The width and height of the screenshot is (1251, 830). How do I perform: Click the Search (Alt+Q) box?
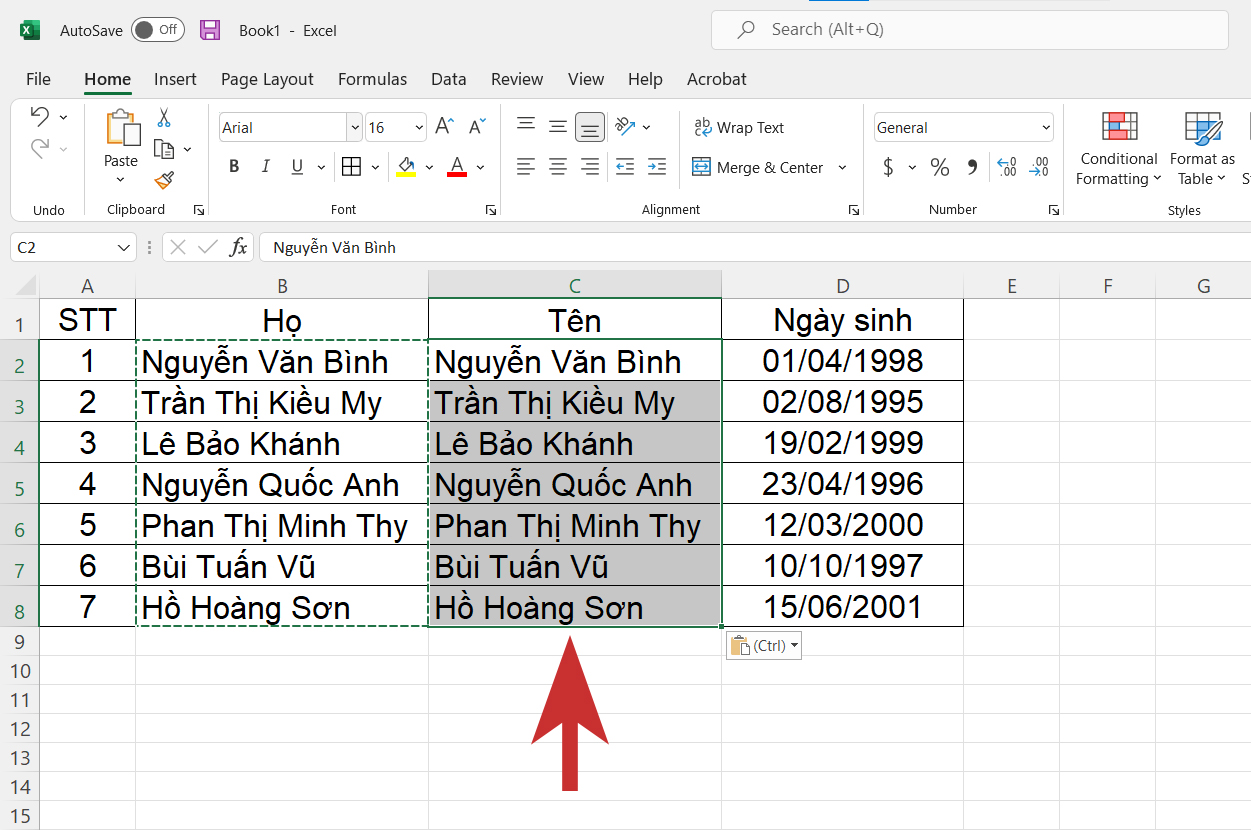click(x=969, y=30)
